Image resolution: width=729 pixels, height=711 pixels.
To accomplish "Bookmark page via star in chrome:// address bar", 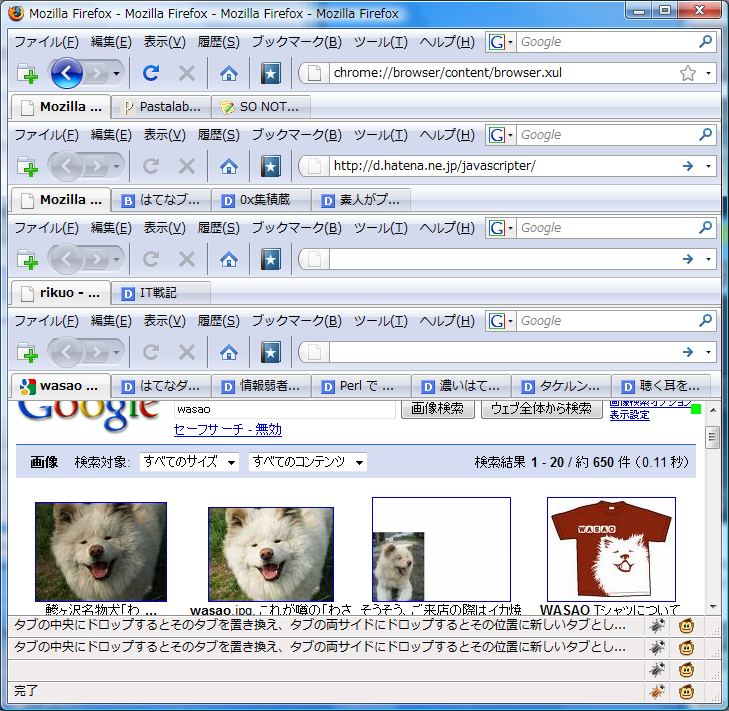I will tap(688, 73).
